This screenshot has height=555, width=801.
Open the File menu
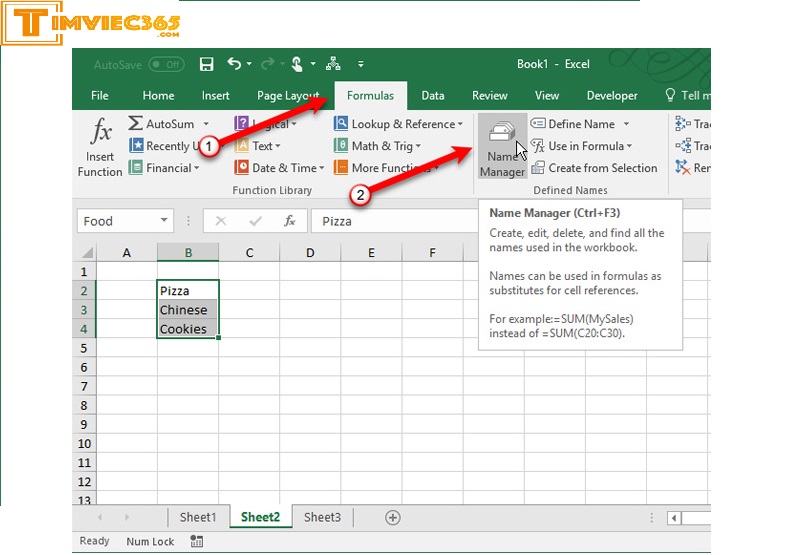100,96
